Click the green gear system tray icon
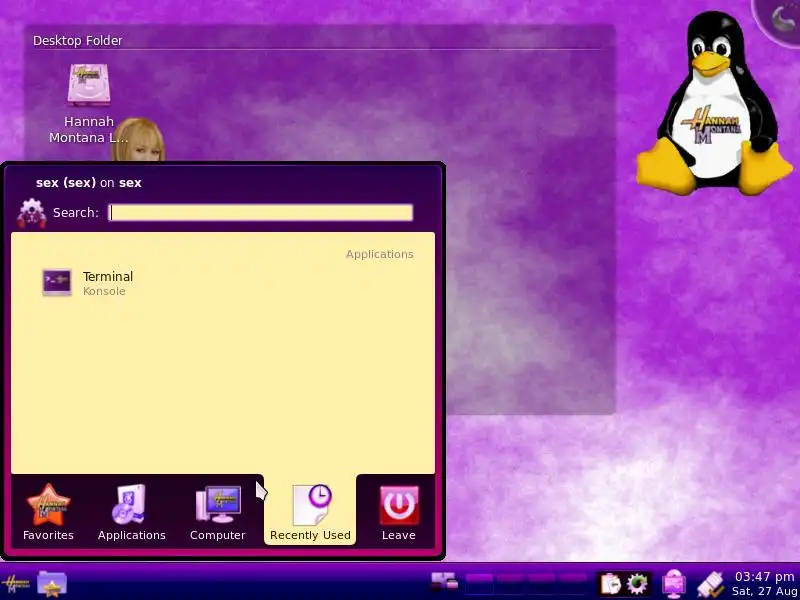This screenshot has width=800, height=600. [637, 584]
